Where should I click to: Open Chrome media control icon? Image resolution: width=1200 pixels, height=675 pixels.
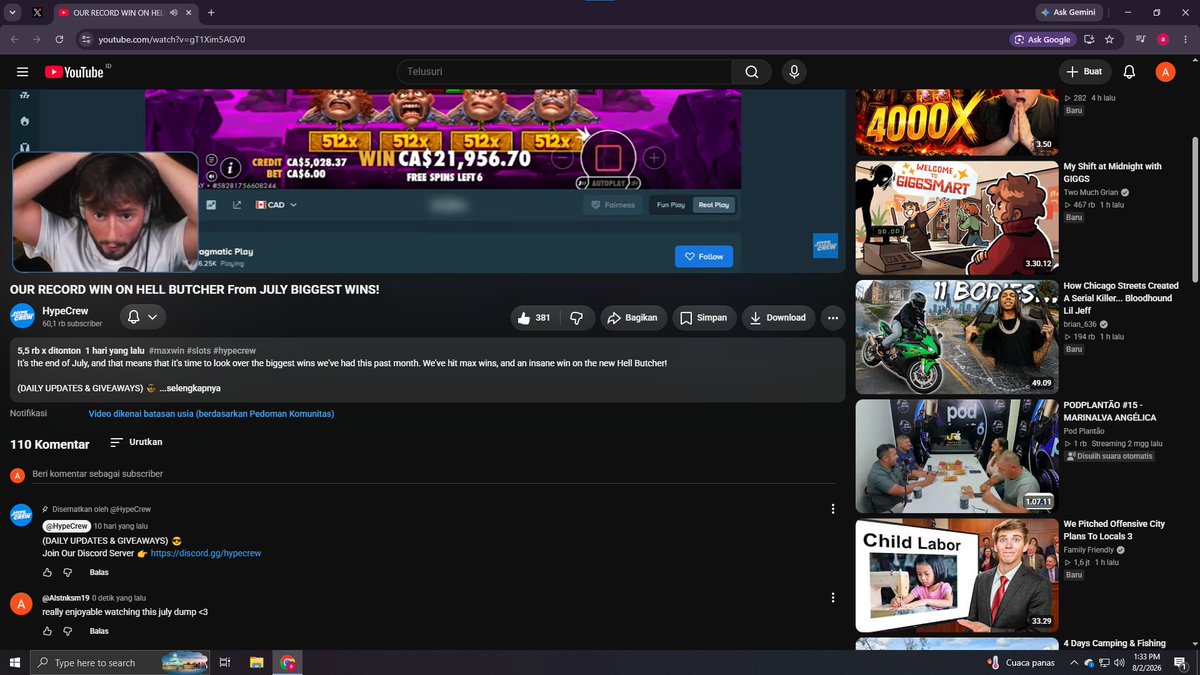click(x=1141, y=40)
